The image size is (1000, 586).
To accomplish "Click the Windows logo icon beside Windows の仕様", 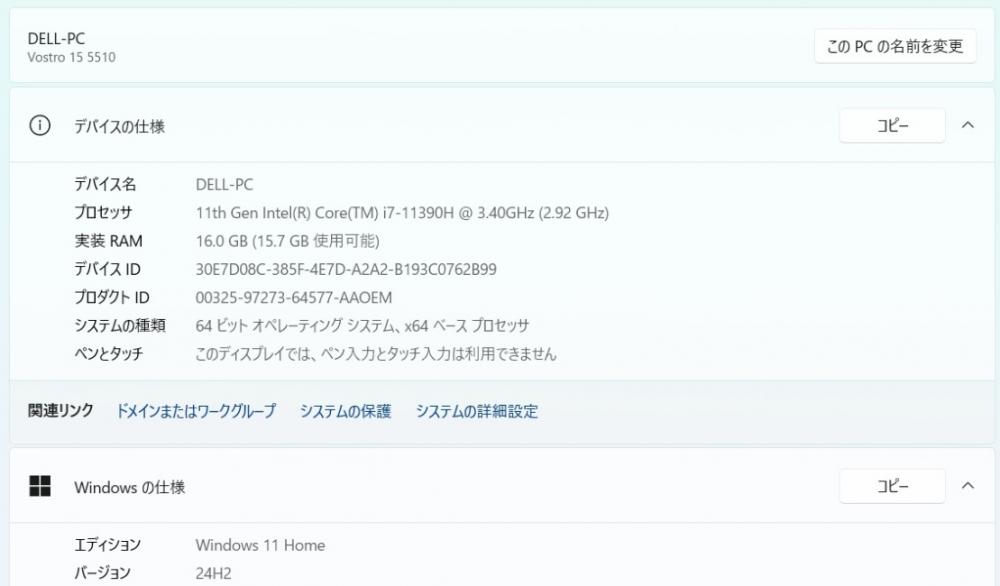I will pyautogui.click(x=40, y=486).
